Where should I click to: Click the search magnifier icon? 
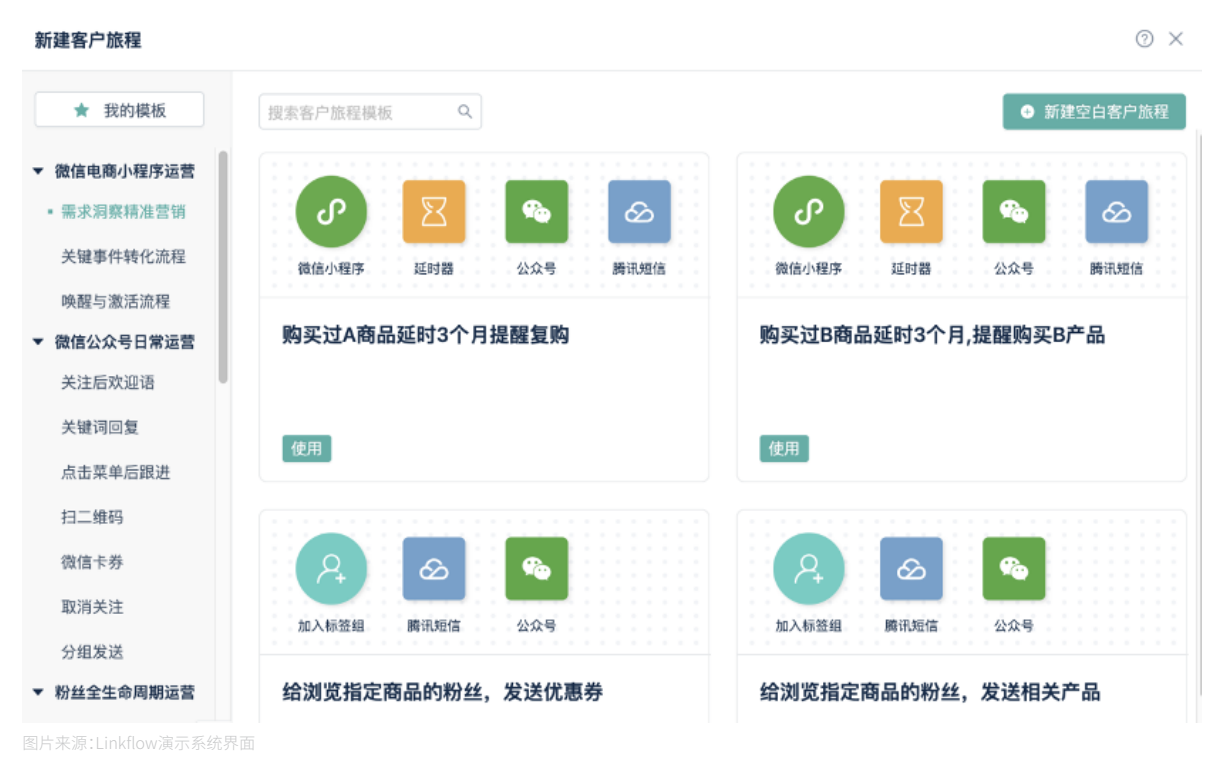[x=465, y=112]
